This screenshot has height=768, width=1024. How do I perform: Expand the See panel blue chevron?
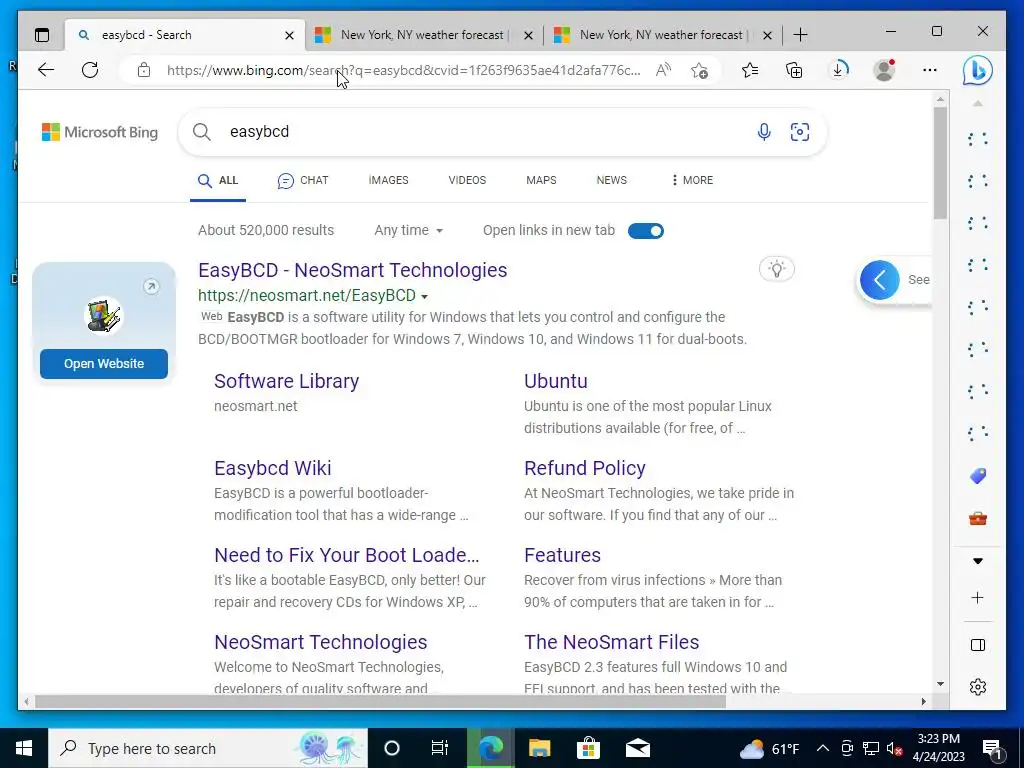pos(880,280)
